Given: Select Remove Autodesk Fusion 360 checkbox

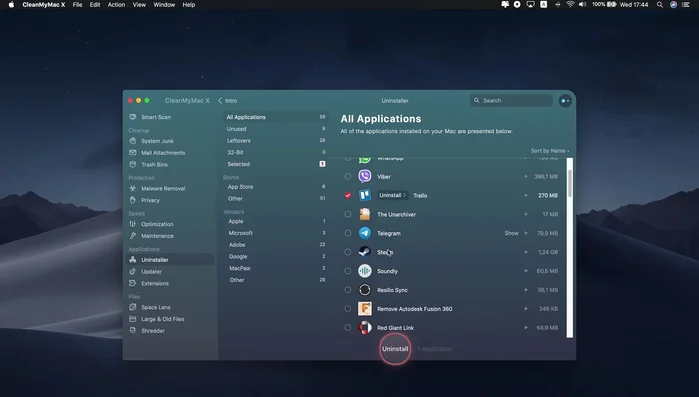Looking at the screenshot, I should click(x=348, y=309).
